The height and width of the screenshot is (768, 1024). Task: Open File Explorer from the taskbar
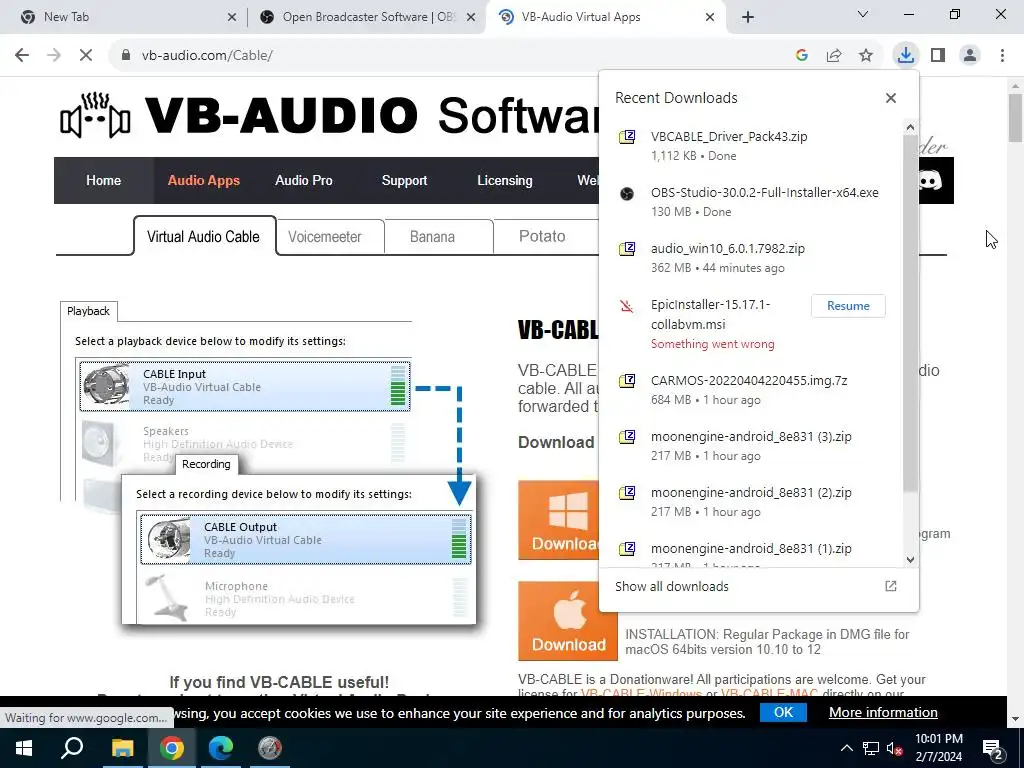coord(122,748)
